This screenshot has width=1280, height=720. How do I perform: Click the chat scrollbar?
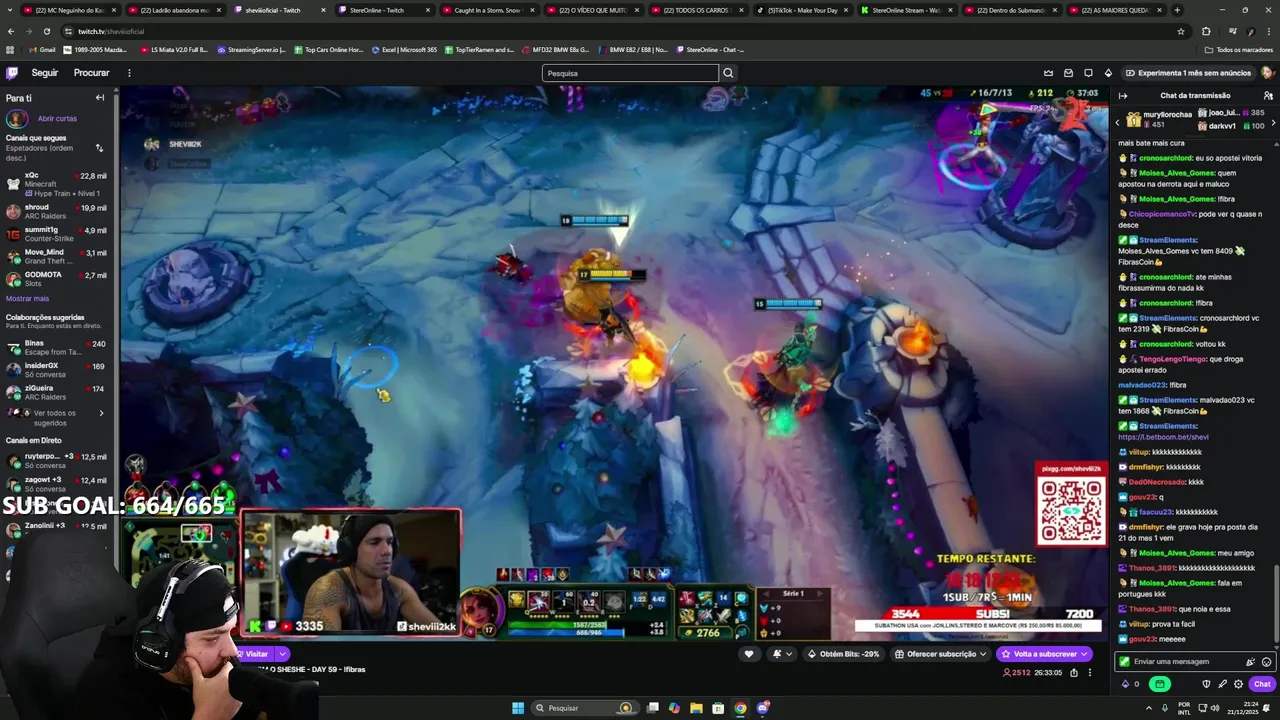click(1276, 605)
